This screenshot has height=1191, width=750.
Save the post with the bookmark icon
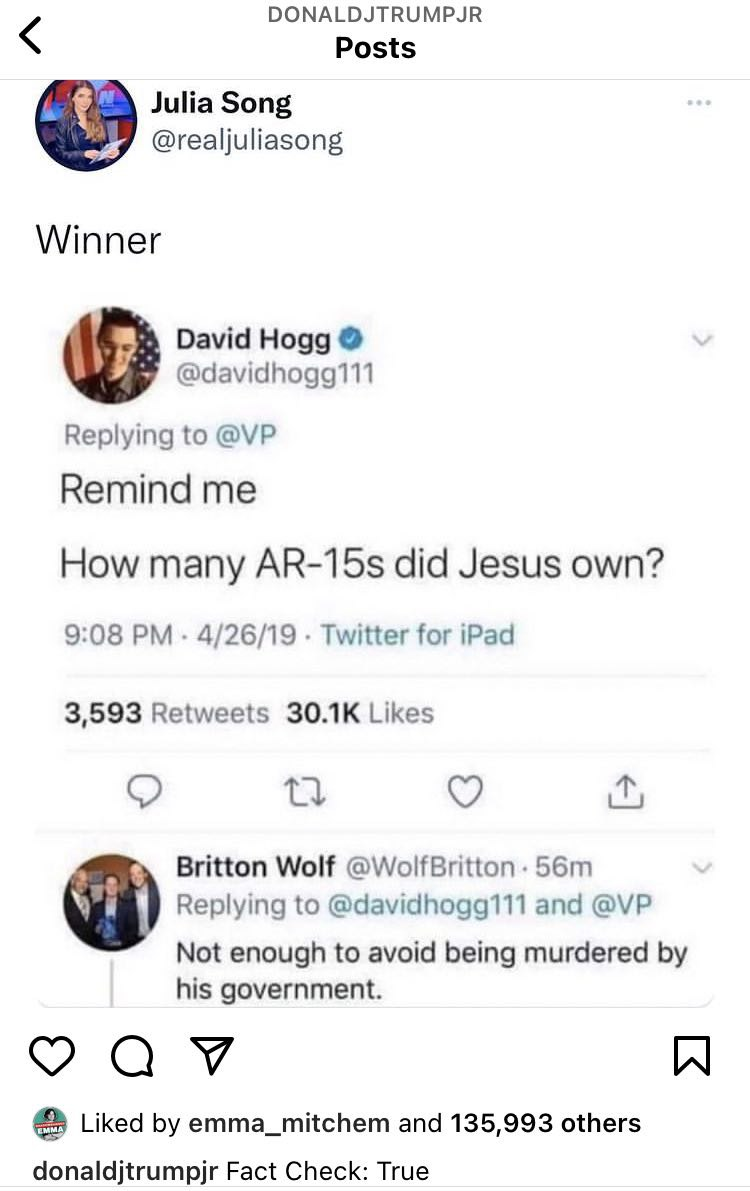pyautogui.click(x=691, y=1056)
